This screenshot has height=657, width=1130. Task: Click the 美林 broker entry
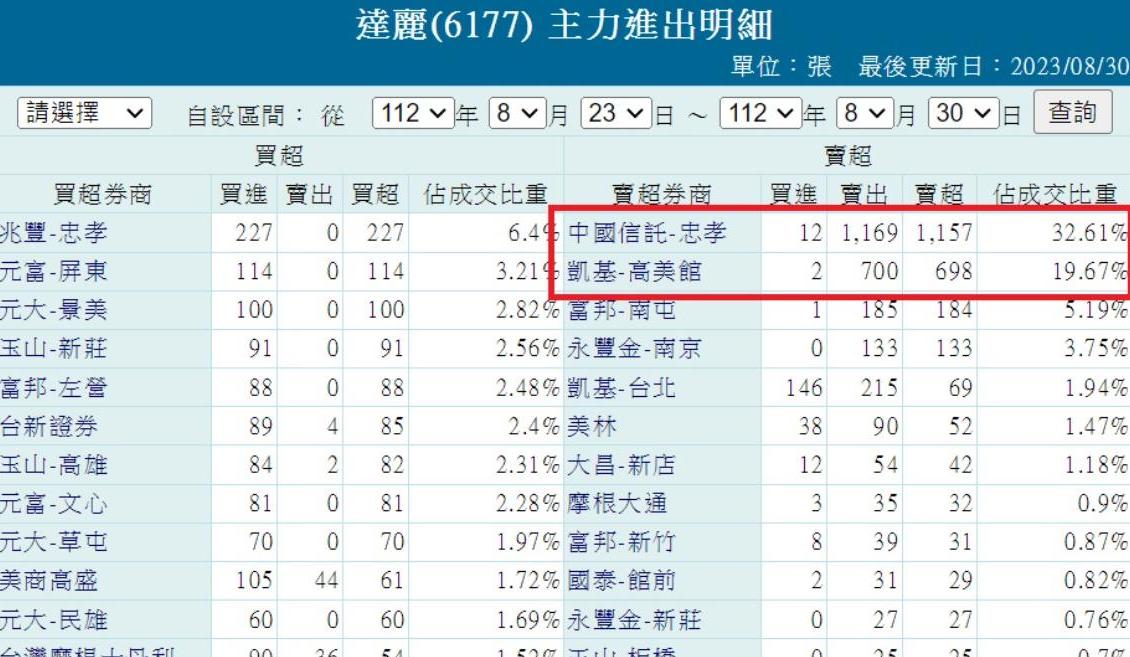coord(592,426)
